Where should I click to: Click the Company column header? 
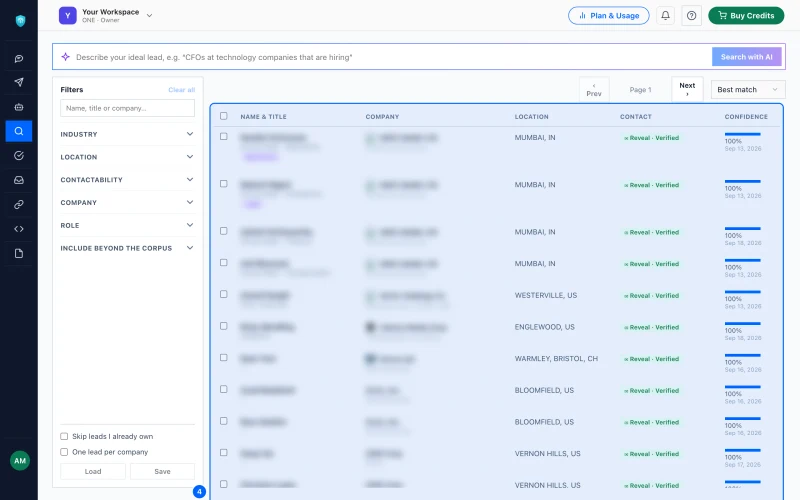382,117
